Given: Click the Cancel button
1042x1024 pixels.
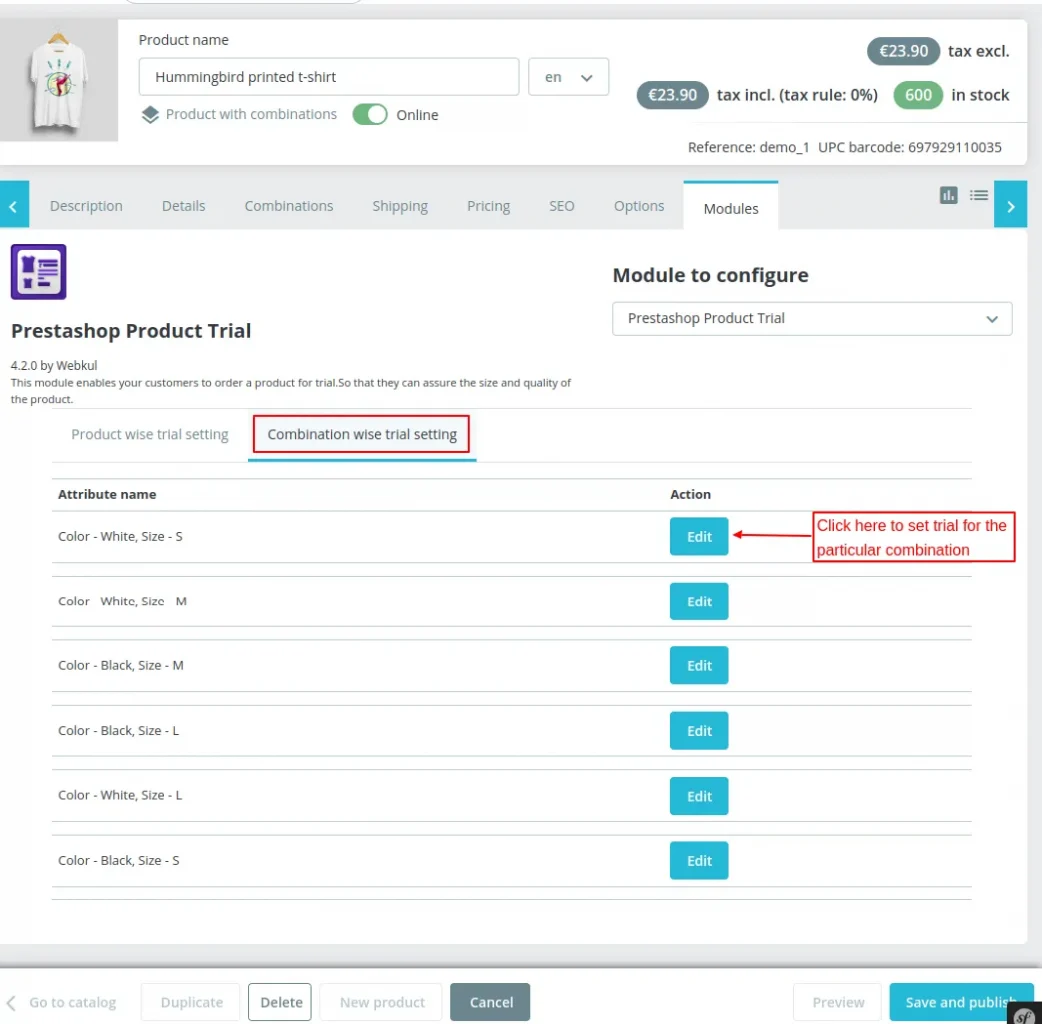Looking at the screenshot, I should 490,1002.
